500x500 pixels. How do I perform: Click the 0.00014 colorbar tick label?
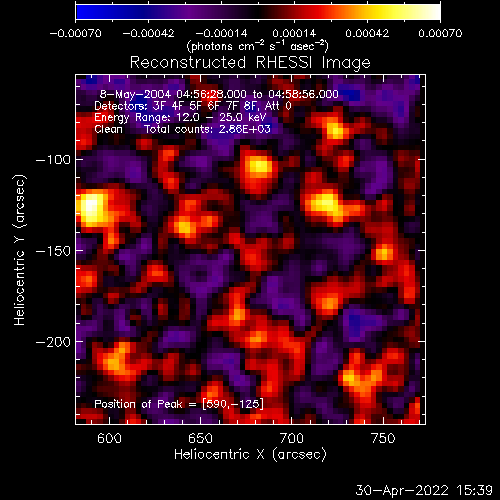click(294, 33)
